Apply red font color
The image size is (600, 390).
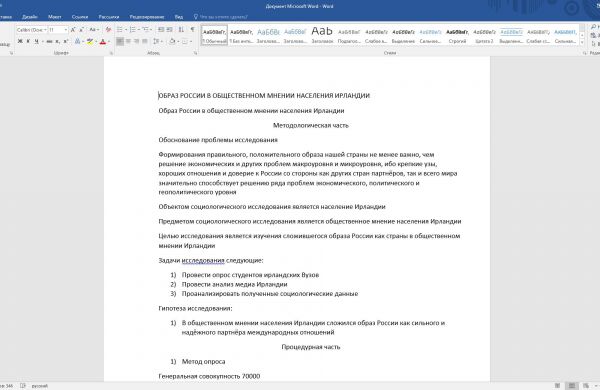click(103, 41)
